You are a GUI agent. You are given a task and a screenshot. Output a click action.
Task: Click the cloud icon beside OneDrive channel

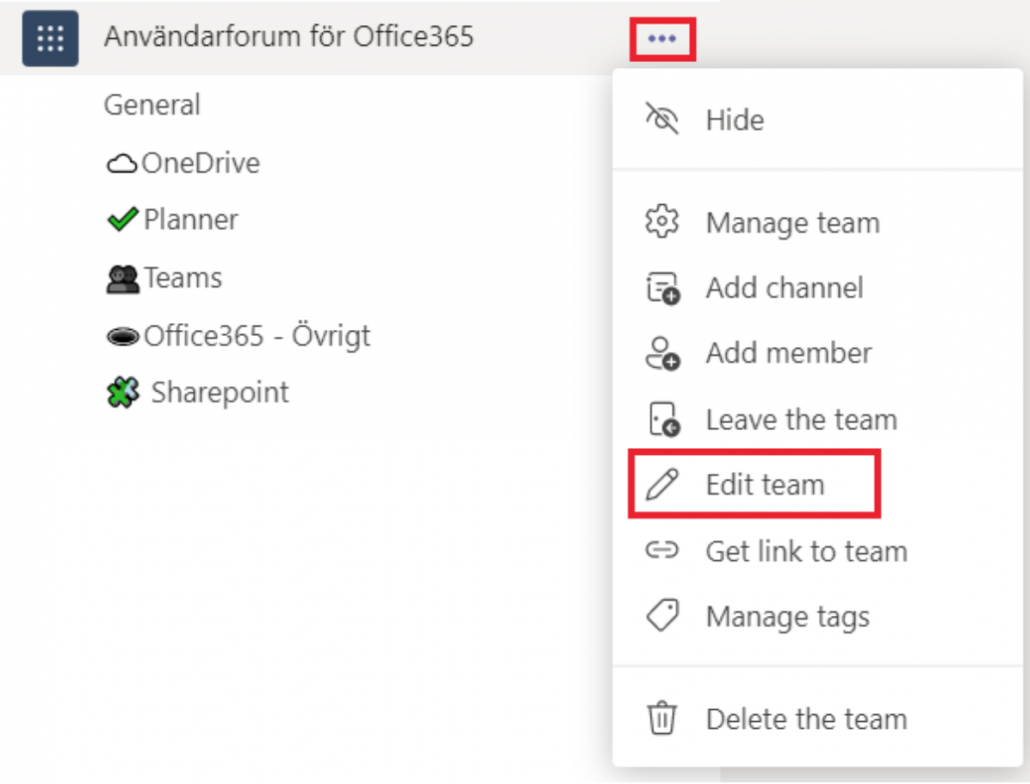tap(122, 163)
